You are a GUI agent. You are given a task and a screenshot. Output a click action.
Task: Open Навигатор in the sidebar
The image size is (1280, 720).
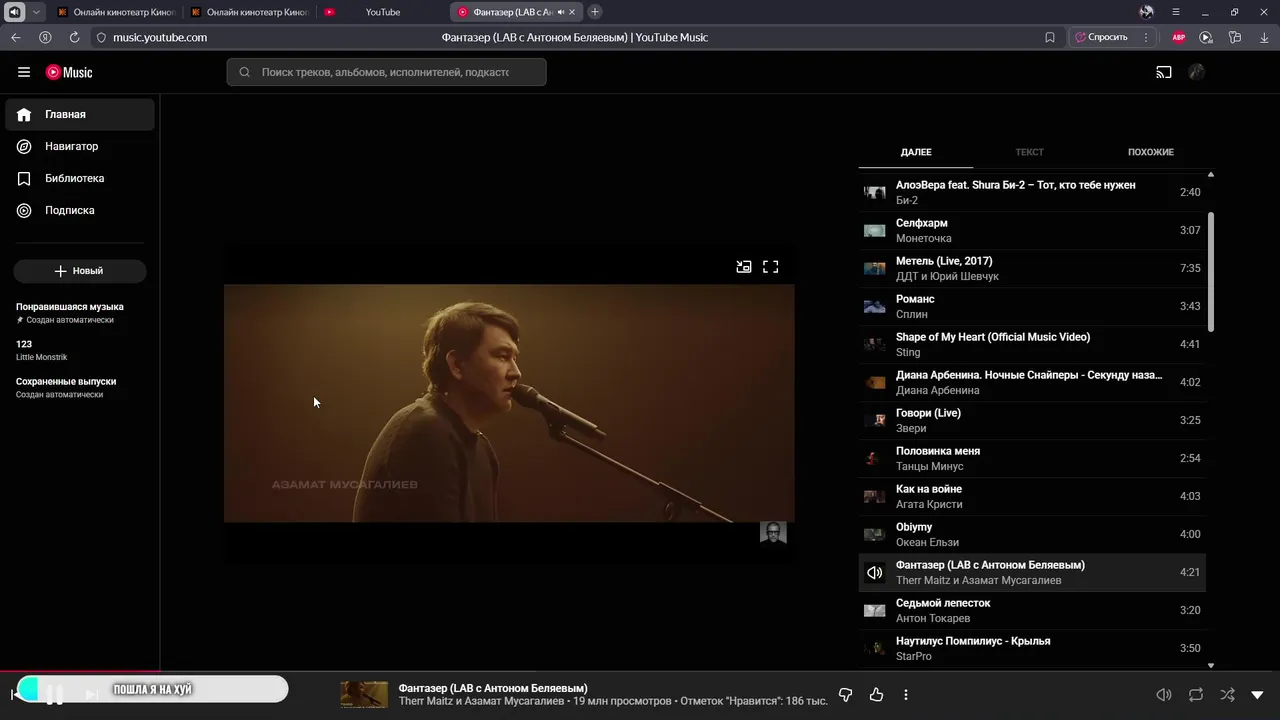[80, 146]
